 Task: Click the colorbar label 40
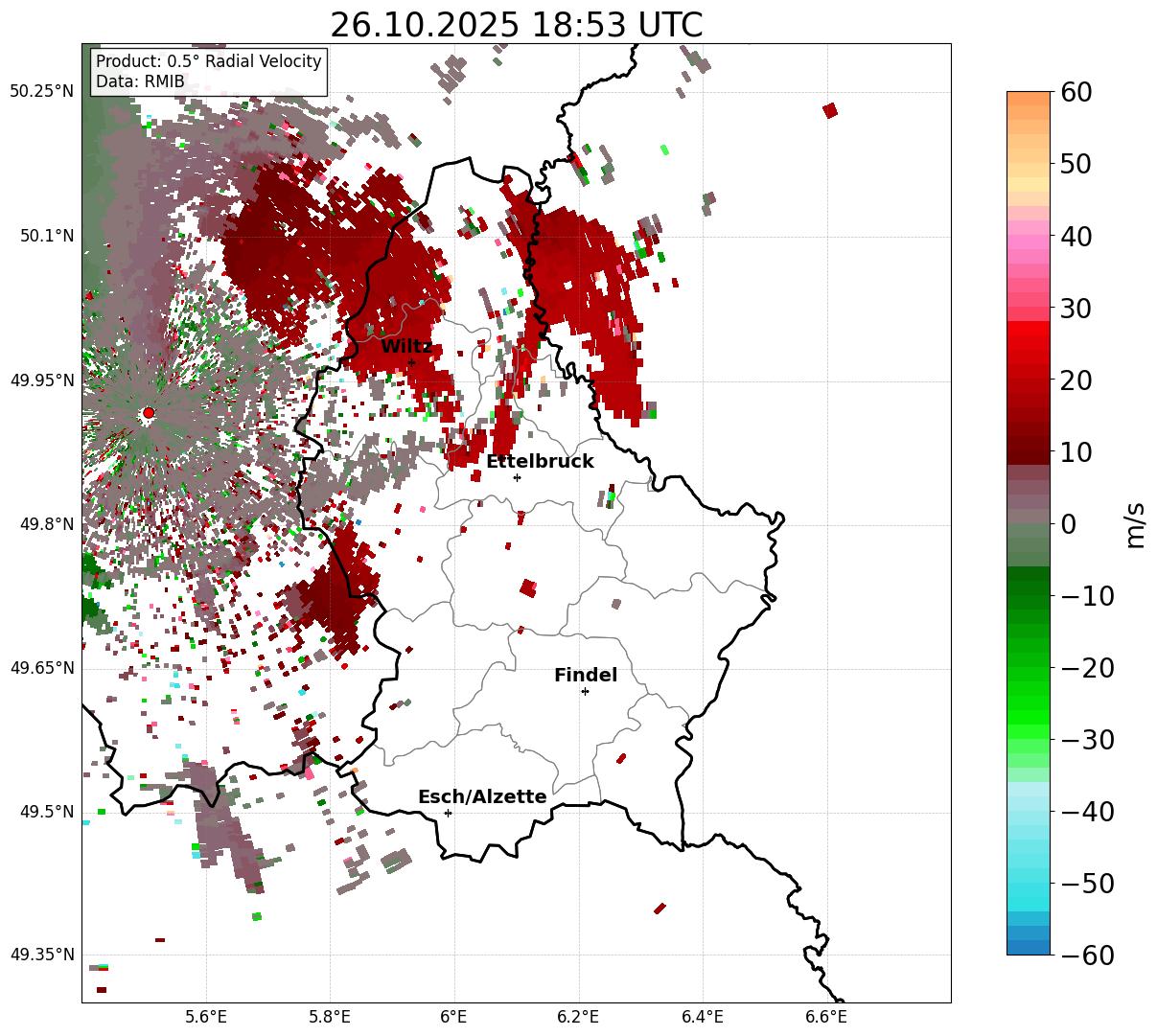[1075, 236]
